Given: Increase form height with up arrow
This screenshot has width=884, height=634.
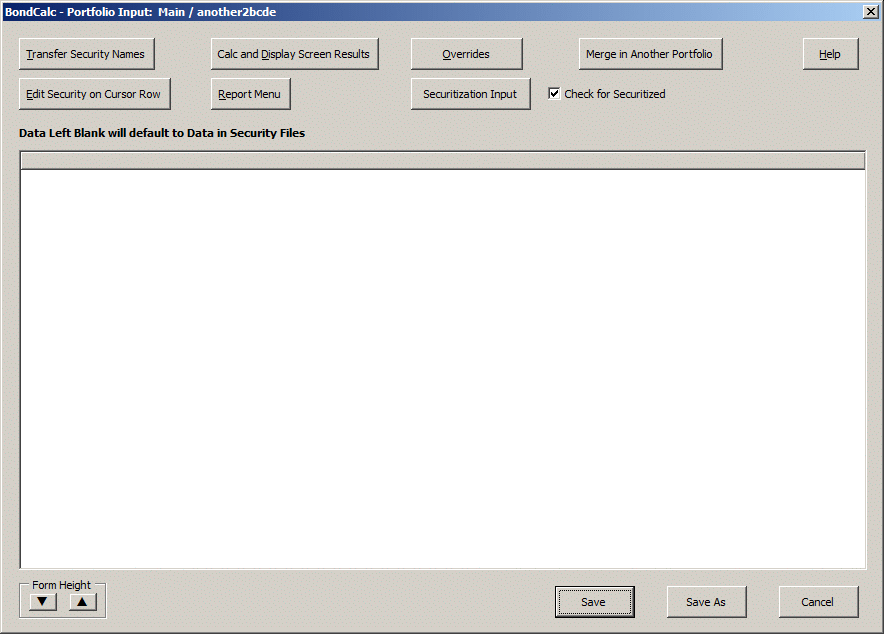Looking at the screenshot, I should pos(83,602).
